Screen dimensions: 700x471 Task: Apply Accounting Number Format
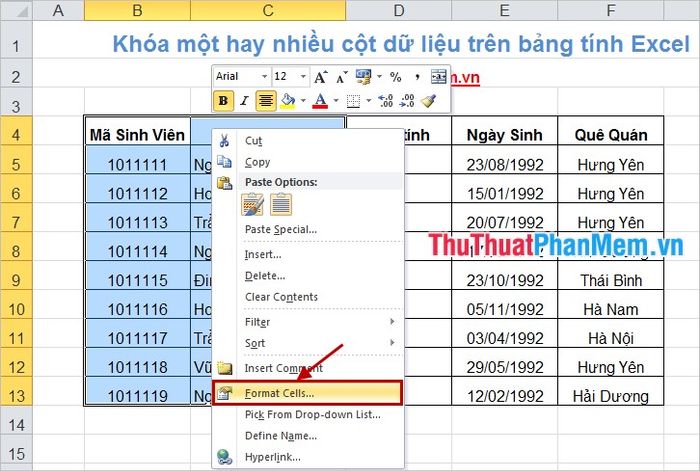click(x=363, y=77)
